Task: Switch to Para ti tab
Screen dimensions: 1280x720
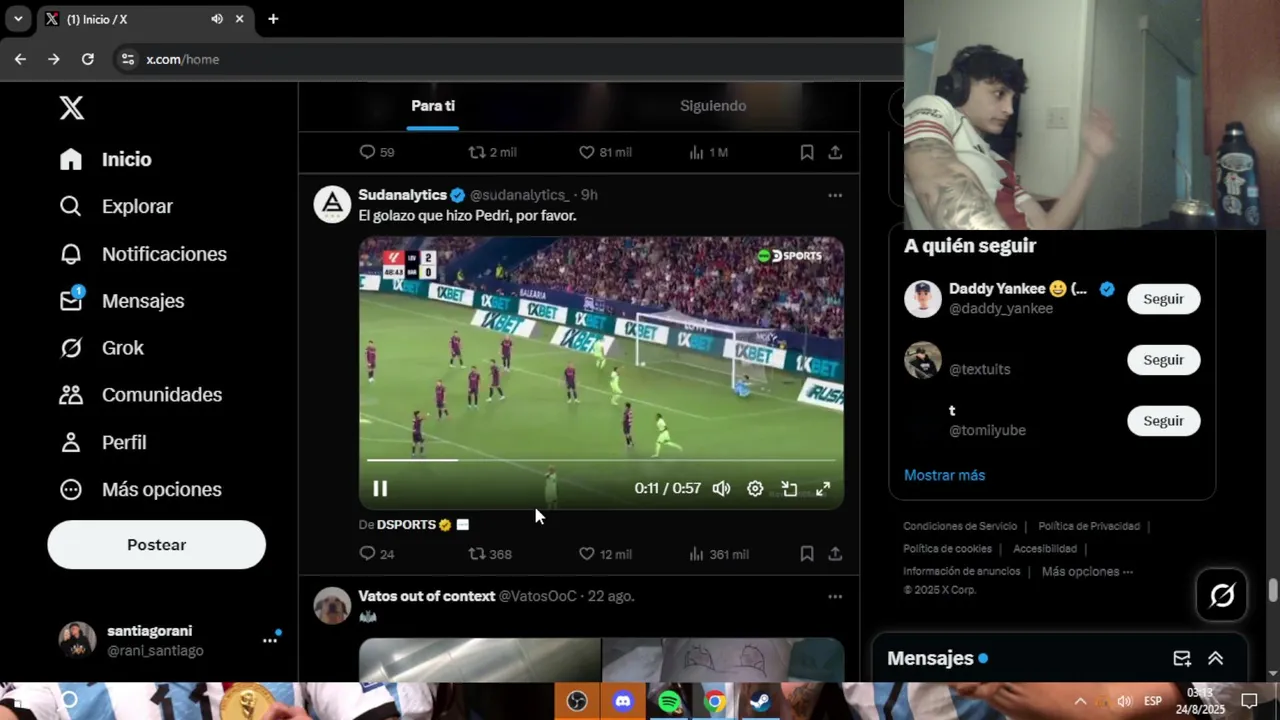Action: pyautogui.click(x=433, y=106)
